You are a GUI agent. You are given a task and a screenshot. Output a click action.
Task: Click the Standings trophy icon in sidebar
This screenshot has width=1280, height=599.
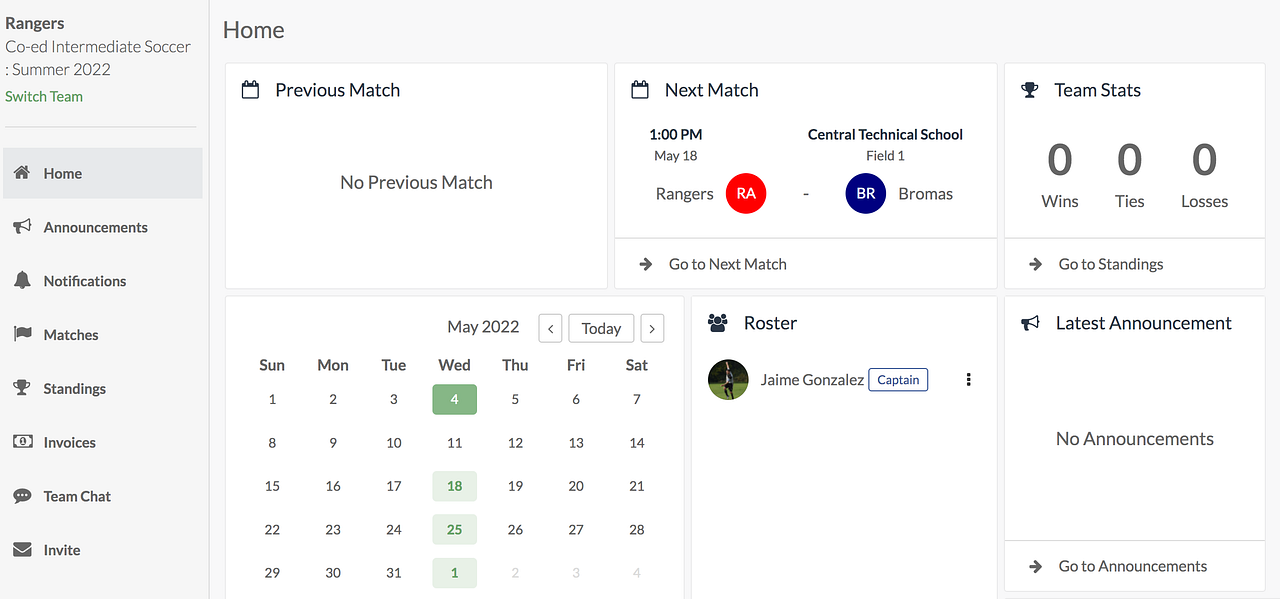coord(22,389)
